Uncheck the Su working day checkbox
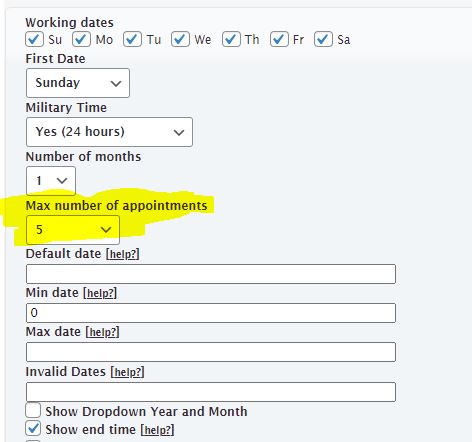This screenshot has height=442, width=472. click(34, 39)
